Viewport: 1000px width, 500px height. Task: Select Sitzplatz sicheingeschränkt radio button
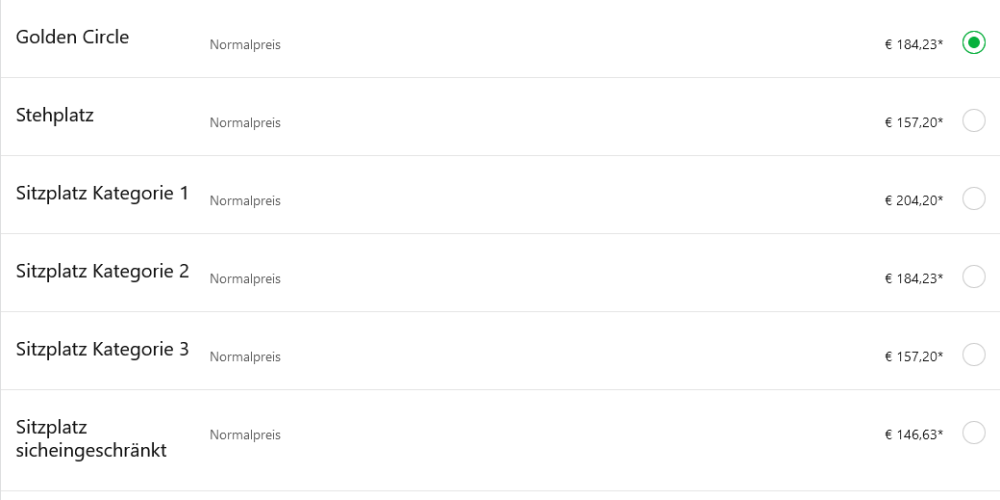coord(973,433)
